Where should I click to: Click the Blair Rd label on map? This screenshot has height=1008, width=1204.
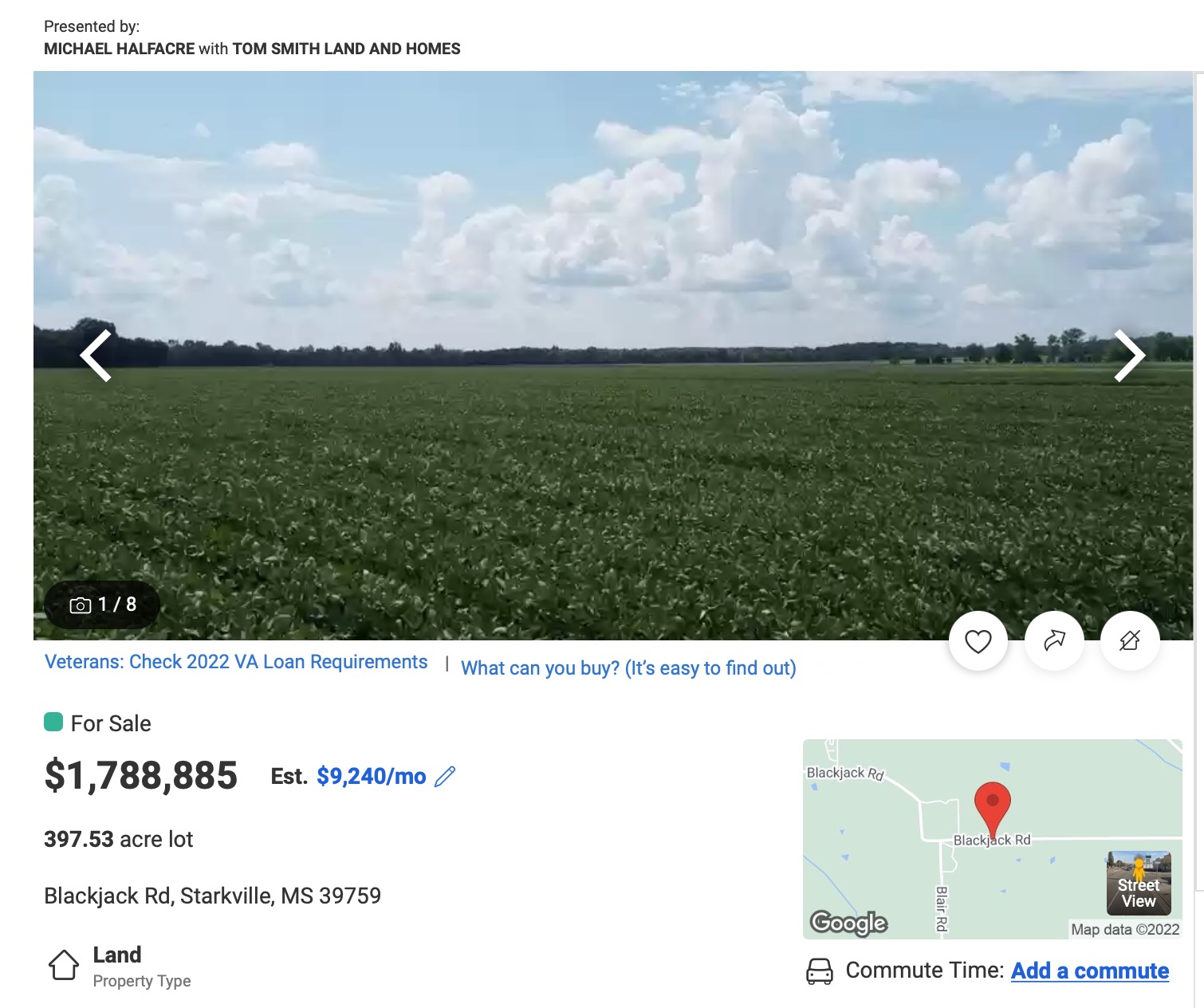tap(942, 908)
